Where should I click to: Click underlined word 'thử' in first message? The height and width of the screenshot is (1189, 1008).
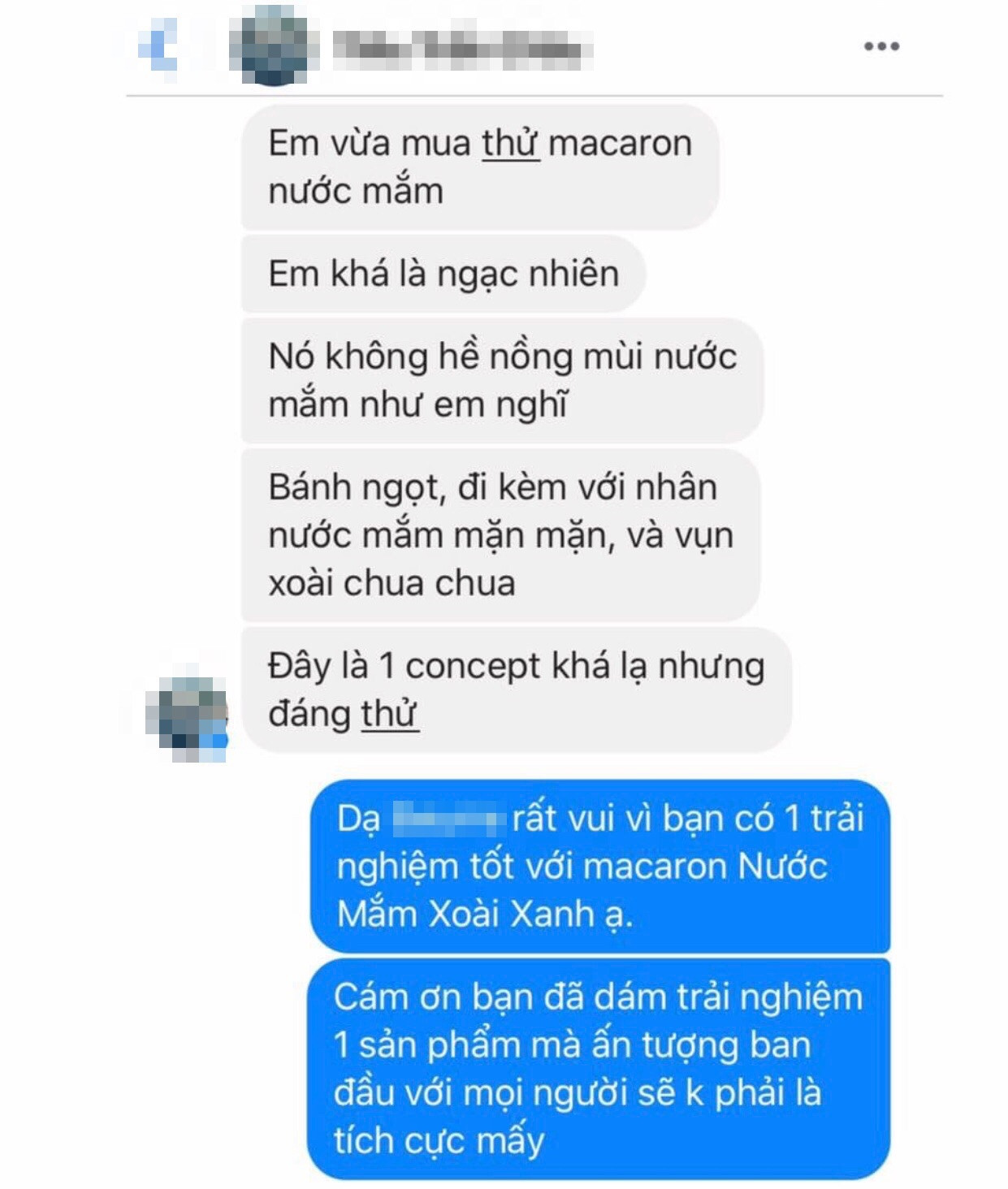(511, 144)
